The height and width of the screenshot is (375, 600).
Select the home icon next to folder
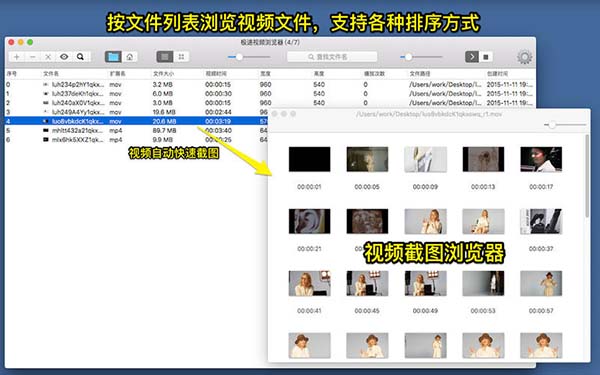tap(130, 57)
